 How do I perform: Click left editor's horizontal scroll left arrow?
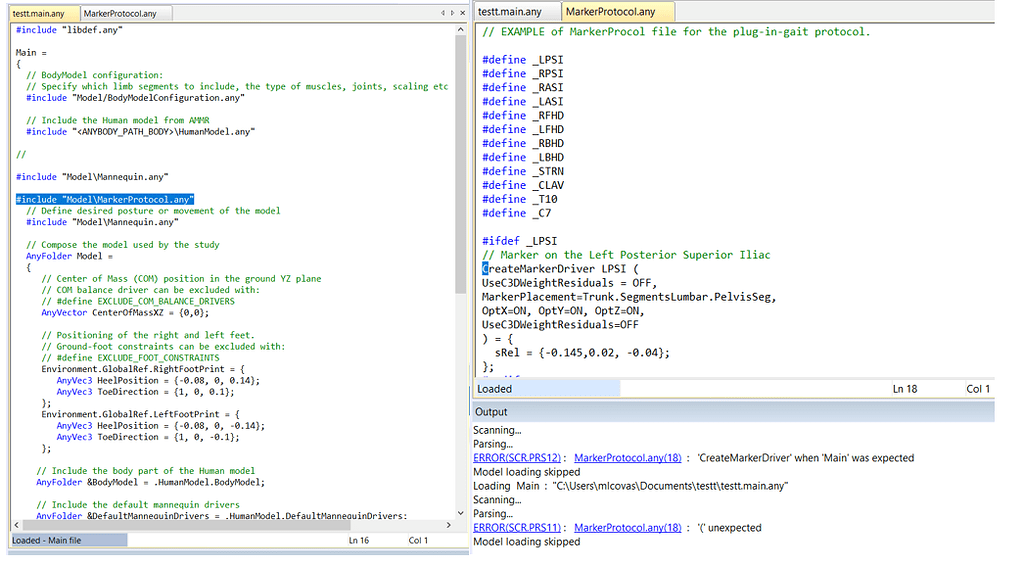point(17,525)
